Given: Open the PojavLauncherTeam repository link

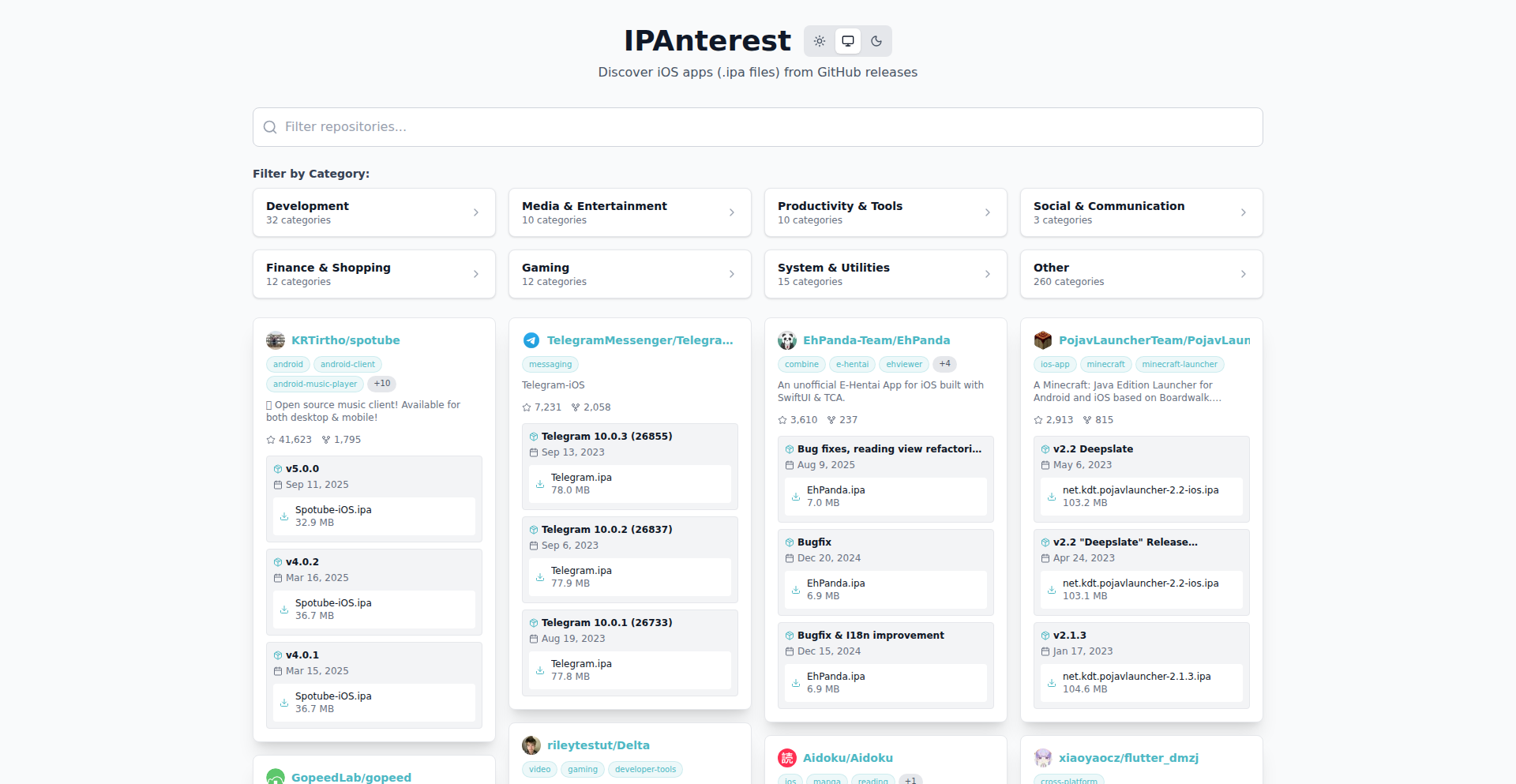Looking at the screenshot, I should pos(1154,340).
